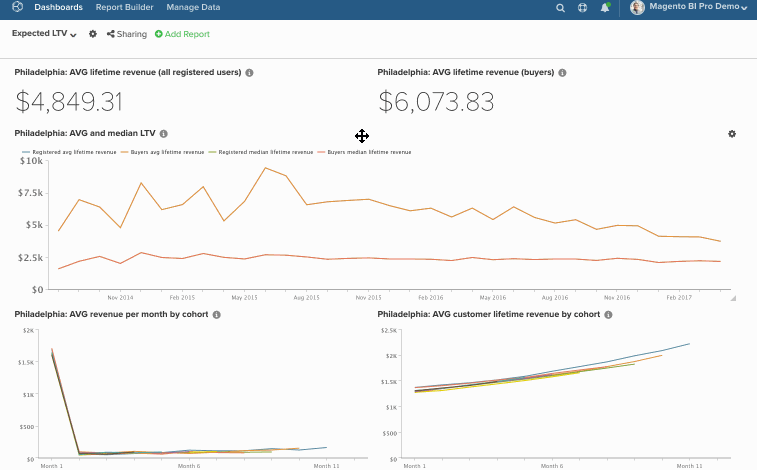Toggle Buyers median lifetime revenue legend series

tap(366, 152)
